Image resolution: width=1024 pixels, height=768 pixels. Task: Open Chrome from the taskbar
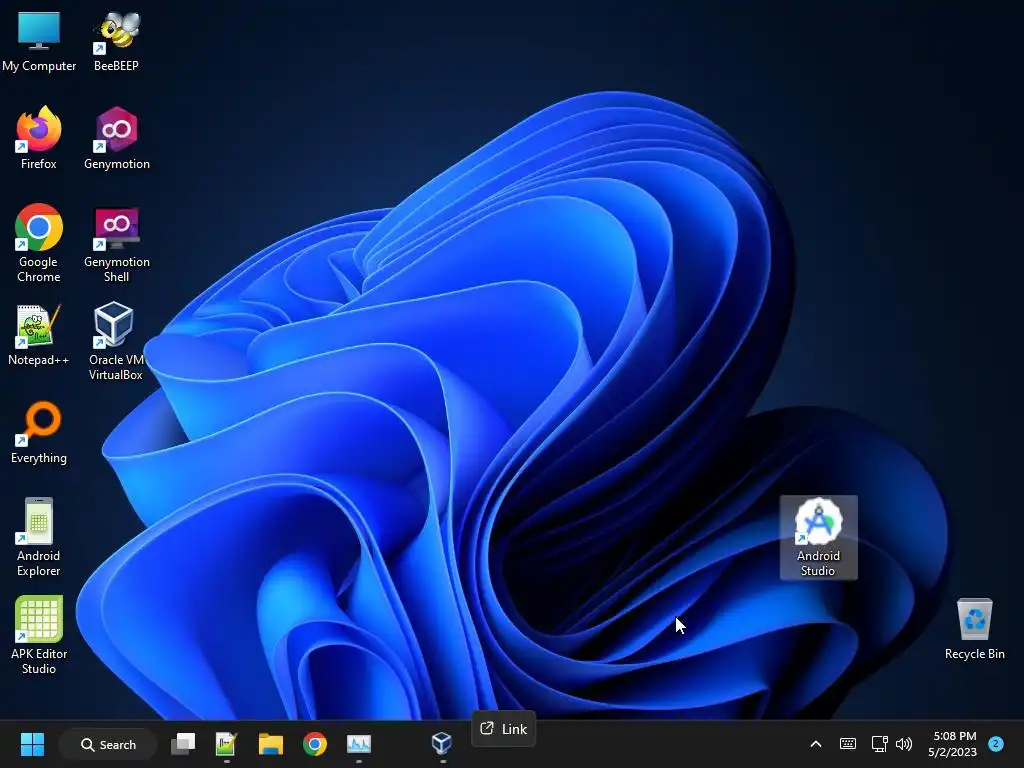[315, 744]
